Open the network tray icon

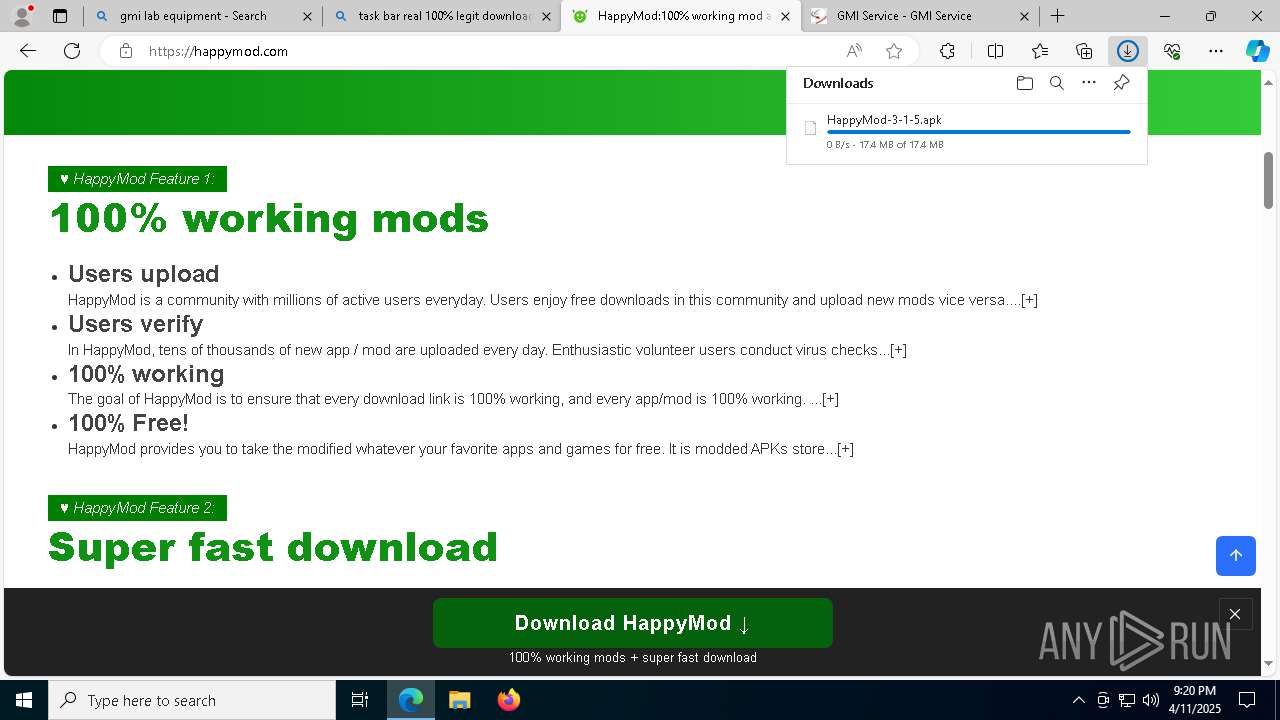(1127, 700)
